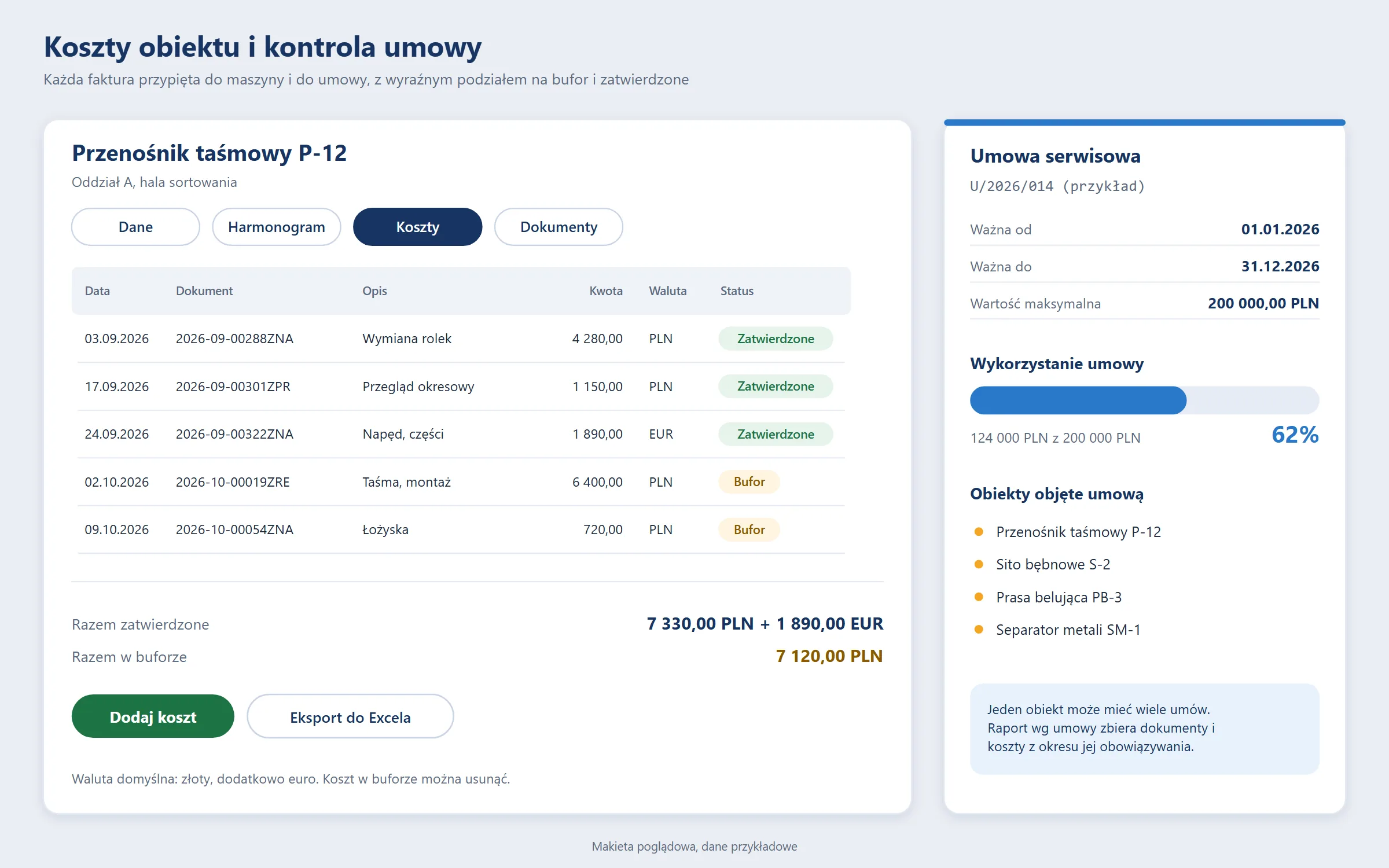Click the Status column header

tap(737, 291)
